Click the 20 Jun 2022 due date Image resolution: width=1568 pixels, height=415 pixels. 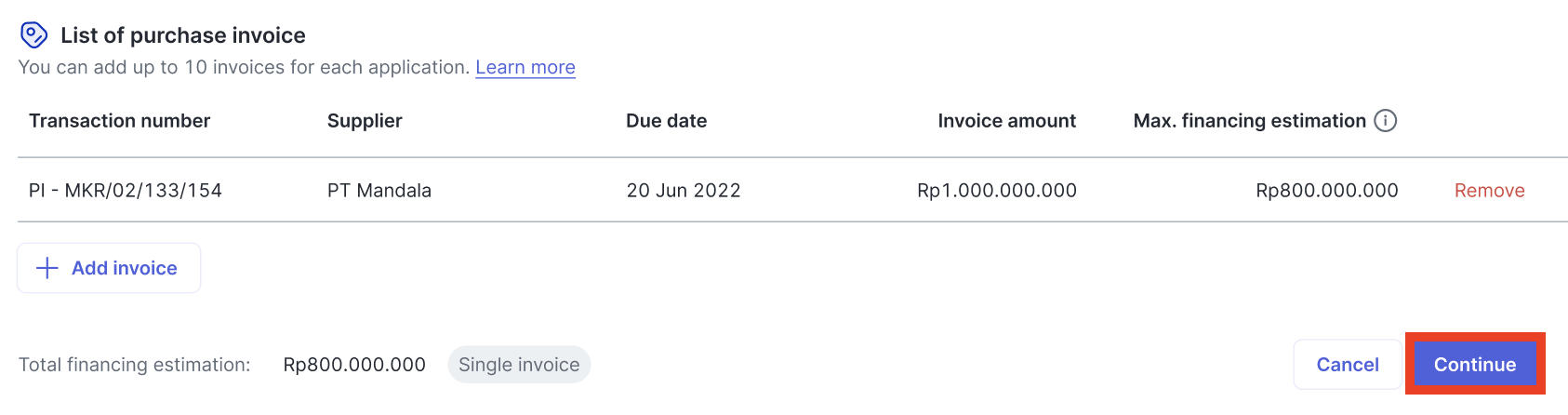coord(684,191)
